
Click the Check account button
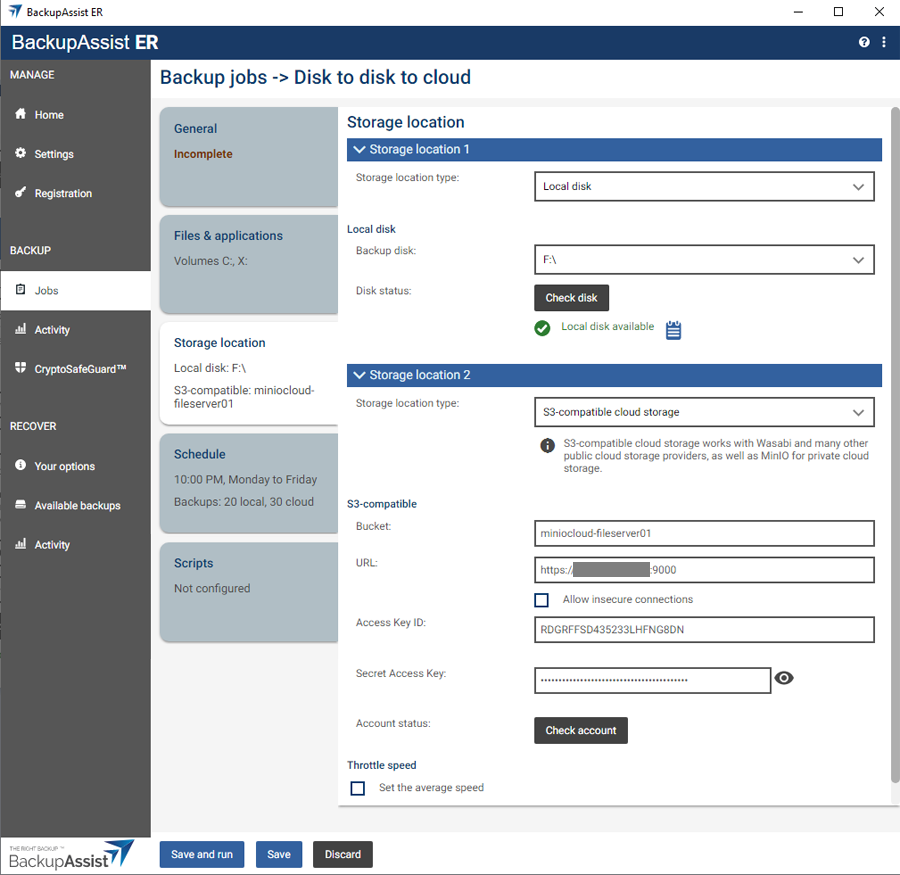click(x=581, y=730)
